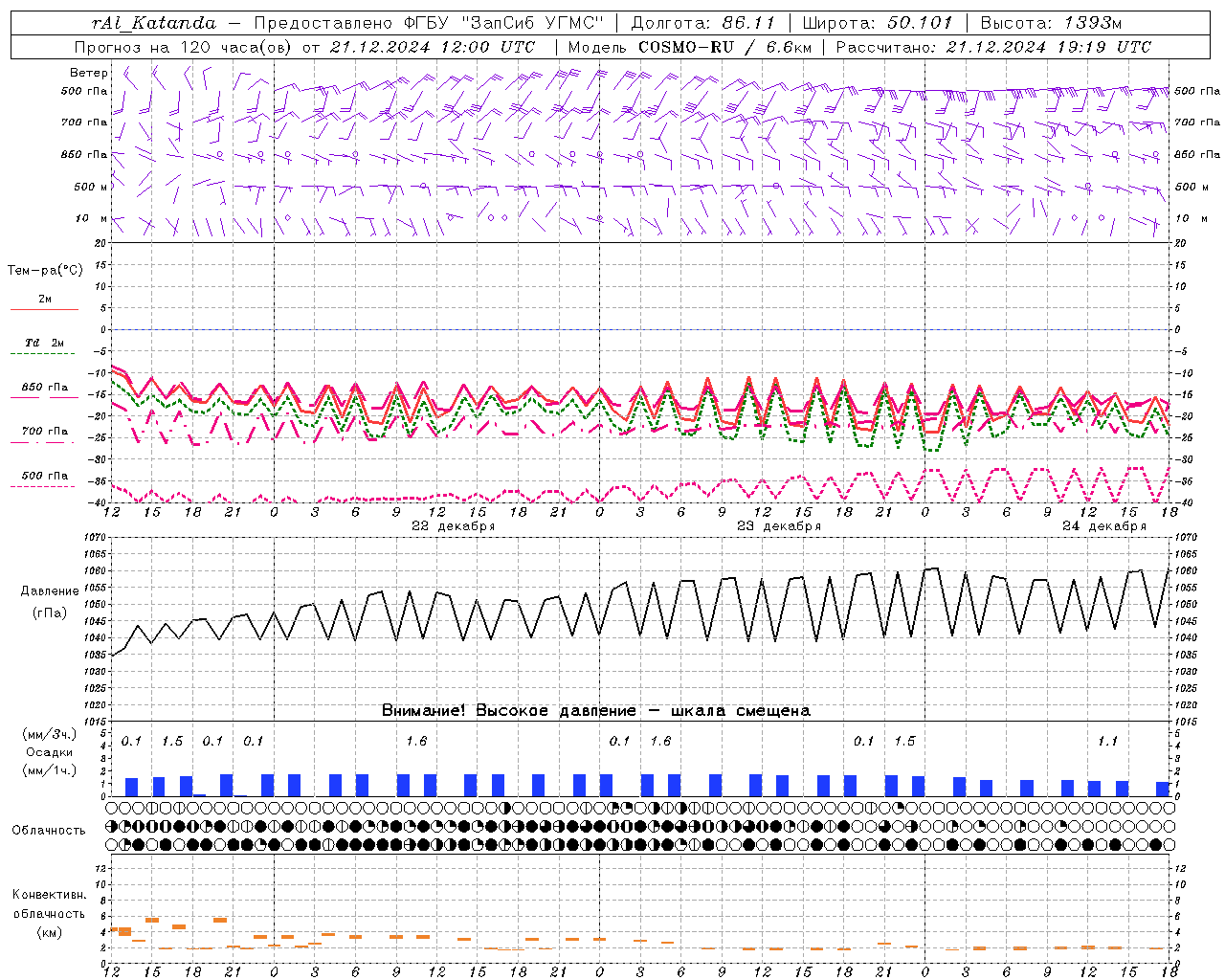
Task: Click the 10 м wind level label on left
Action: 92,218
